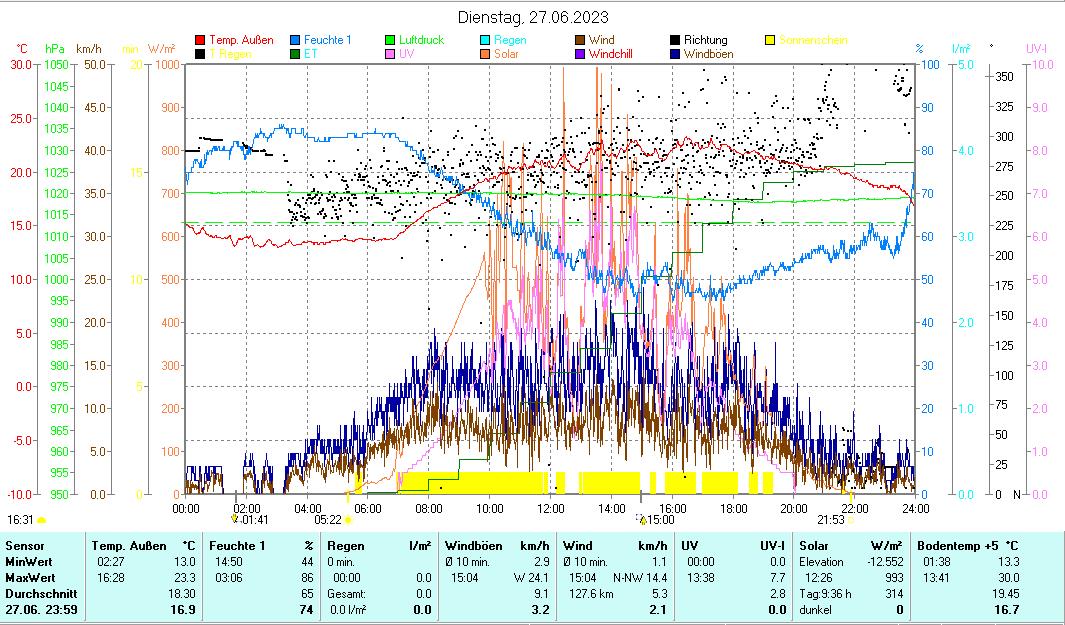Click the pink UV legend square
1065x625 pixels.
coord(391,54)
